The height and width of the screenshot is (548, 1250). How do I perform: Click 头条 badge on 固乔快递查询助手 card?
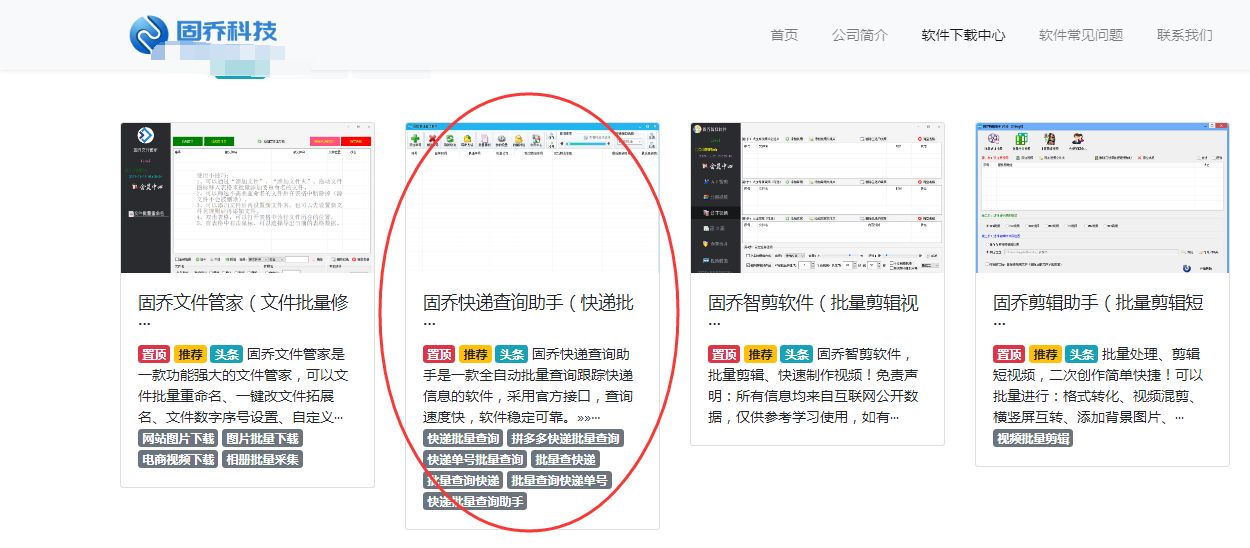point(511,354)
